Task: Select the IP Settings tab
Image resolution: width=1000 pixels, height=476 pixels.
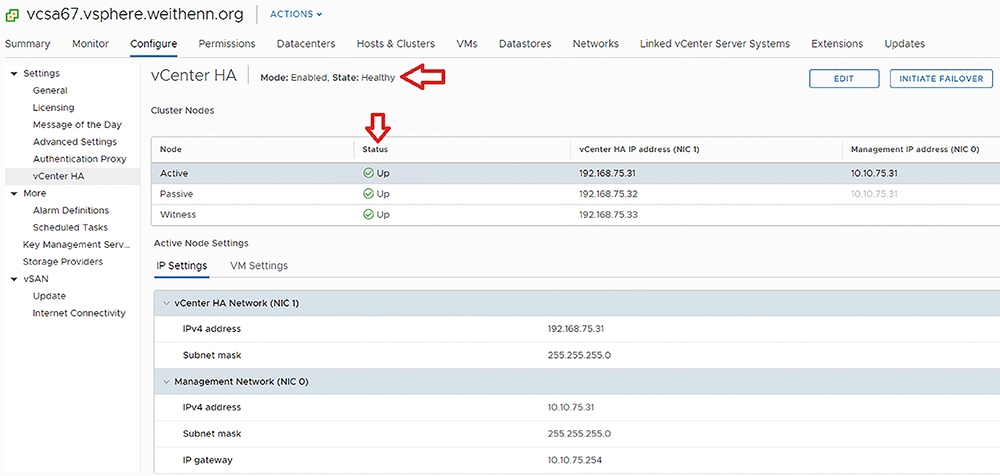Action: pos(182,265)
